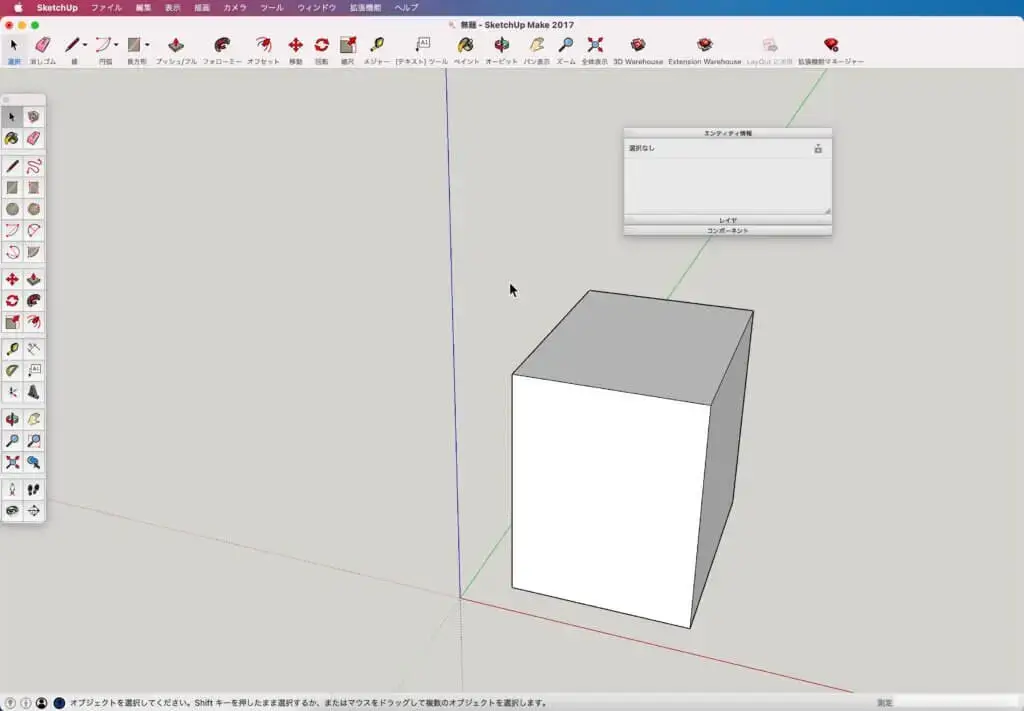The width and height of the screenshot is (1024, 711).
Task: Toggle the details icon in the エンティティ情報 panel
Action: click(x=818, y=149)
